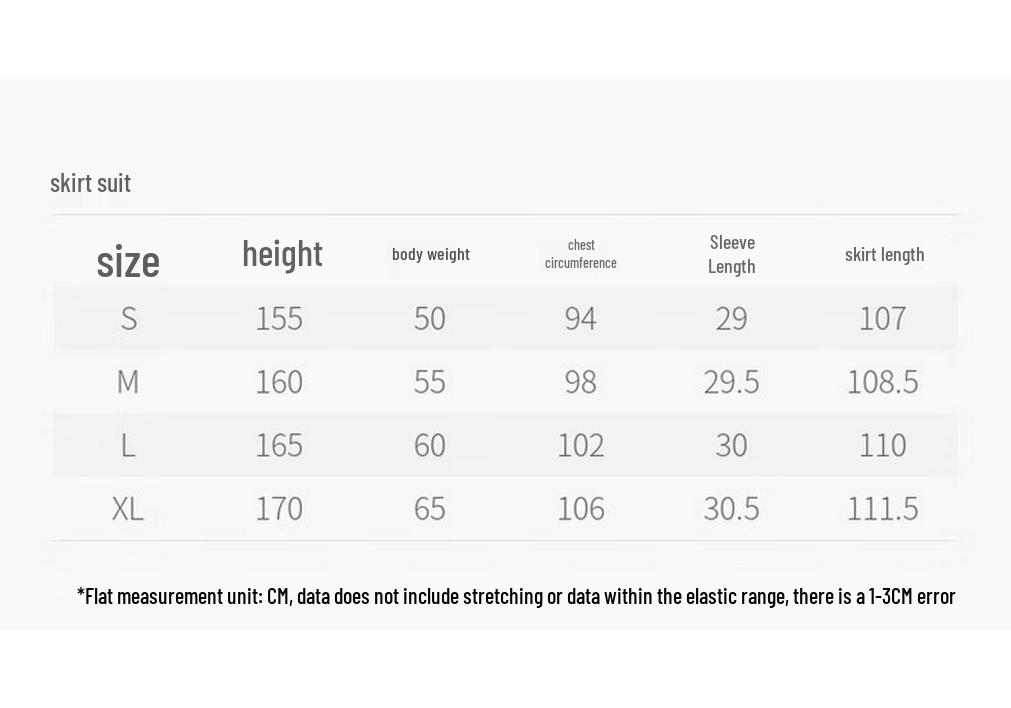Select the S size row label
The height and width of the screenshot is (708, 1011).
[x=129, y=319]
